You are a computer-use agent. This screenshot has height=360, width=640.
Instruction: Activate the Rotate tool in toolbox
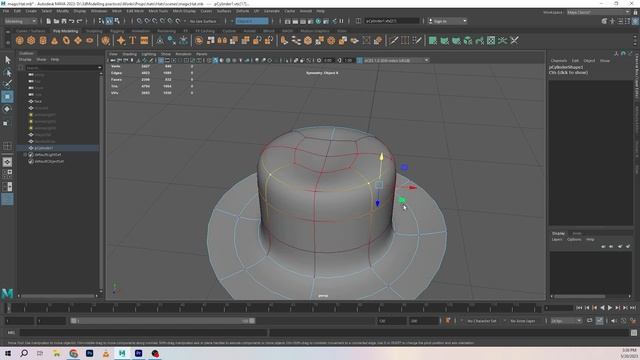pyautogui.click(x=7, y=109)
